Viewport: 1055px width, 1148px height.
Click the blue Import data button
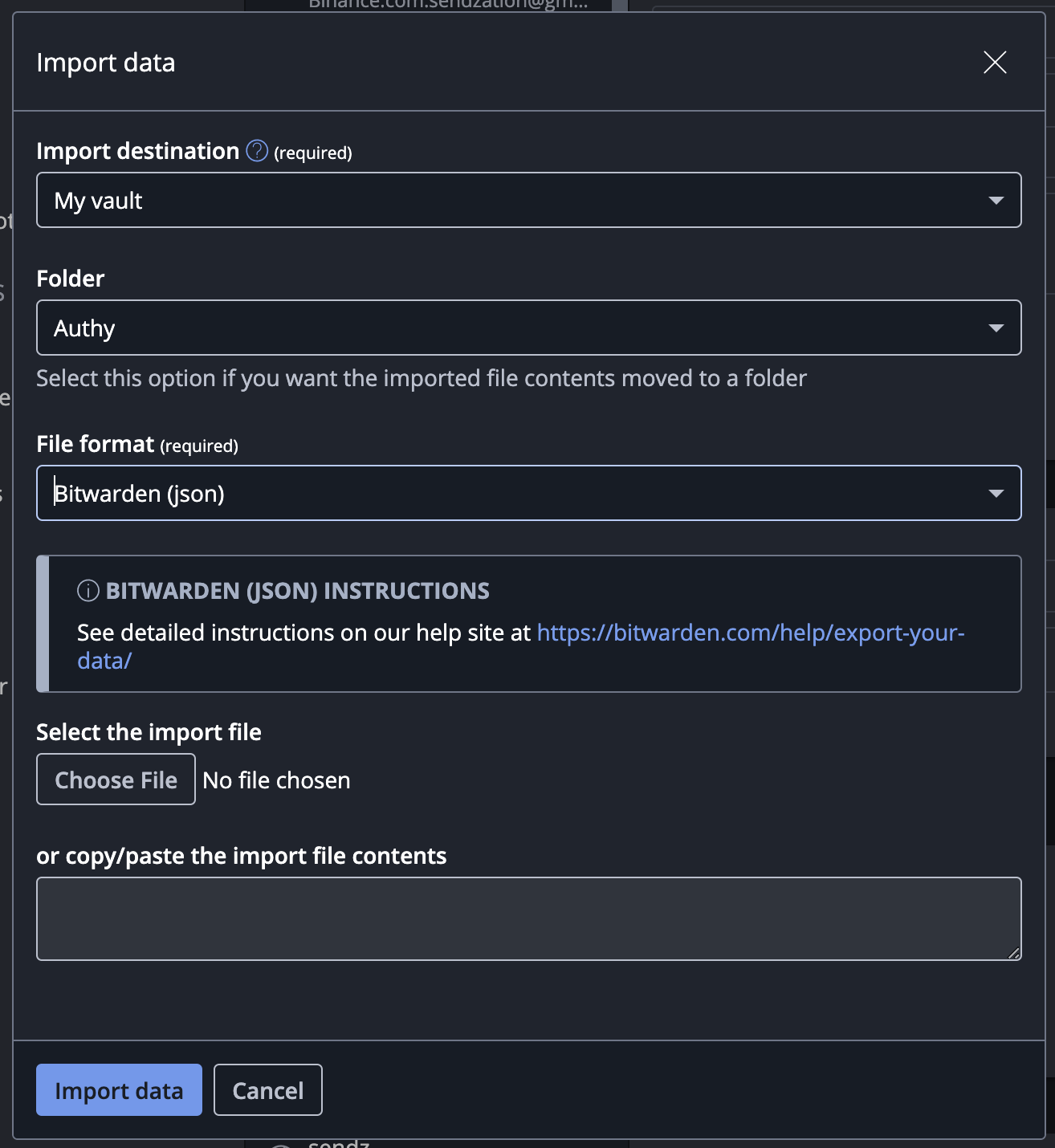pos(119,1090)
